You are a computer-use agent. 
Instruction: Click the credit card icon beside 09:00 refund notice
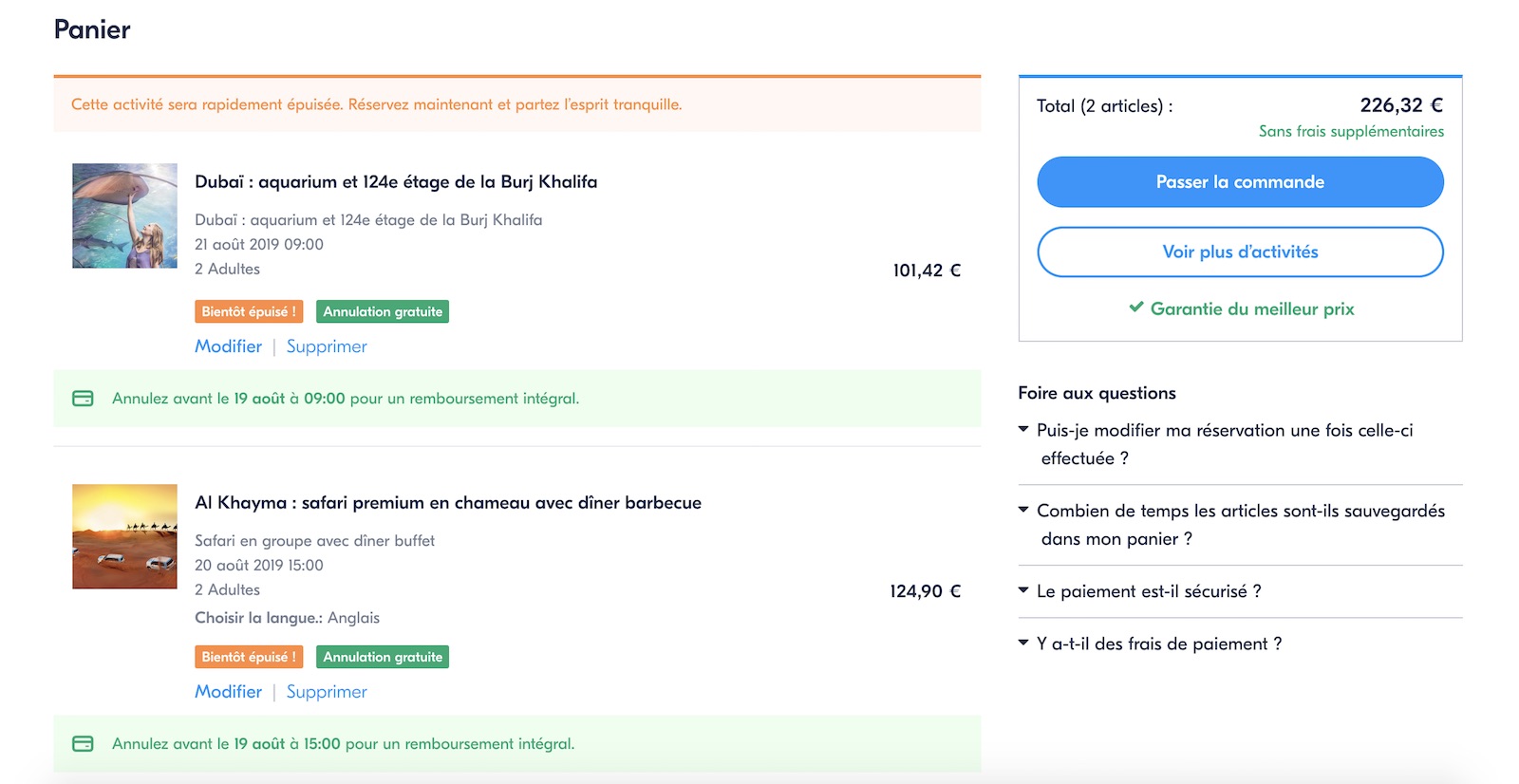[83, 399]
